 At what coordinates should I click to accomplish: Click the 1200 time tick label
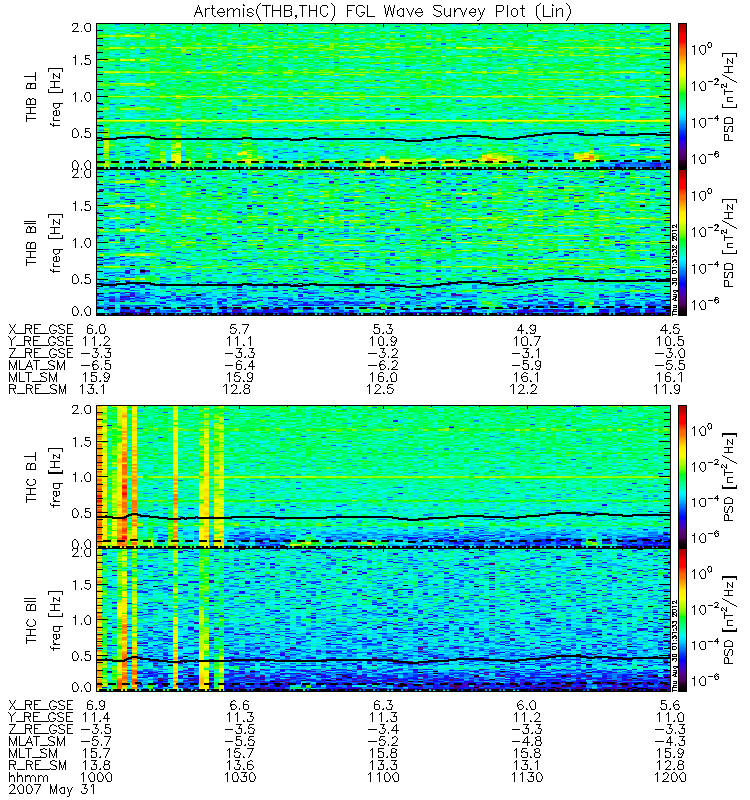(x=670, y=778)
